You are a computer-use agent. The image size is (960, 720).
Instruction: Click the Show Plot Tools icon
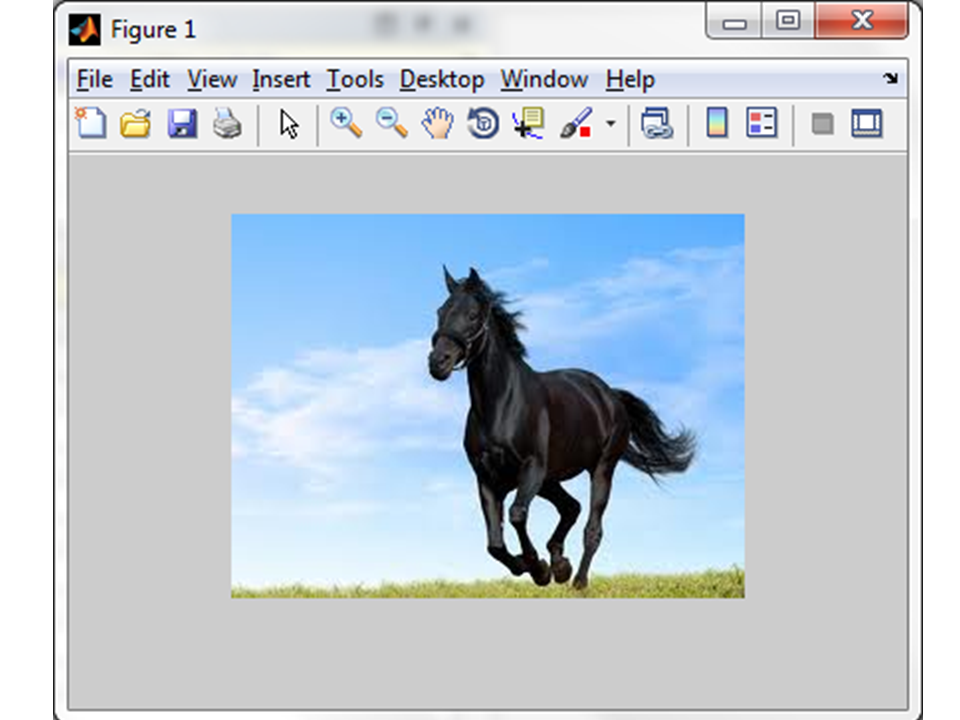point(866,123)
